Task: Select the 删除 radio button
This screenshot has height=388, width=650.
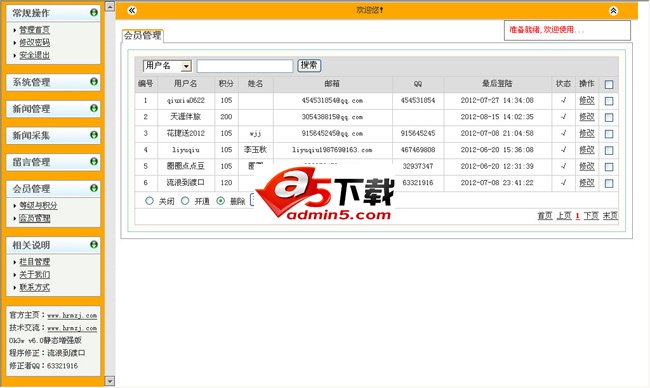Action: pos(221,201)
